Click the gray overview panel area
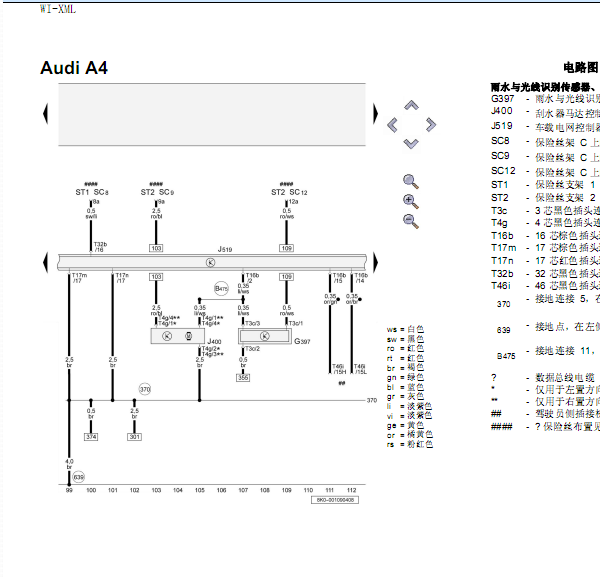Viewport: 600px width, 577px height. pyautogui.click(x=212, y=114)
